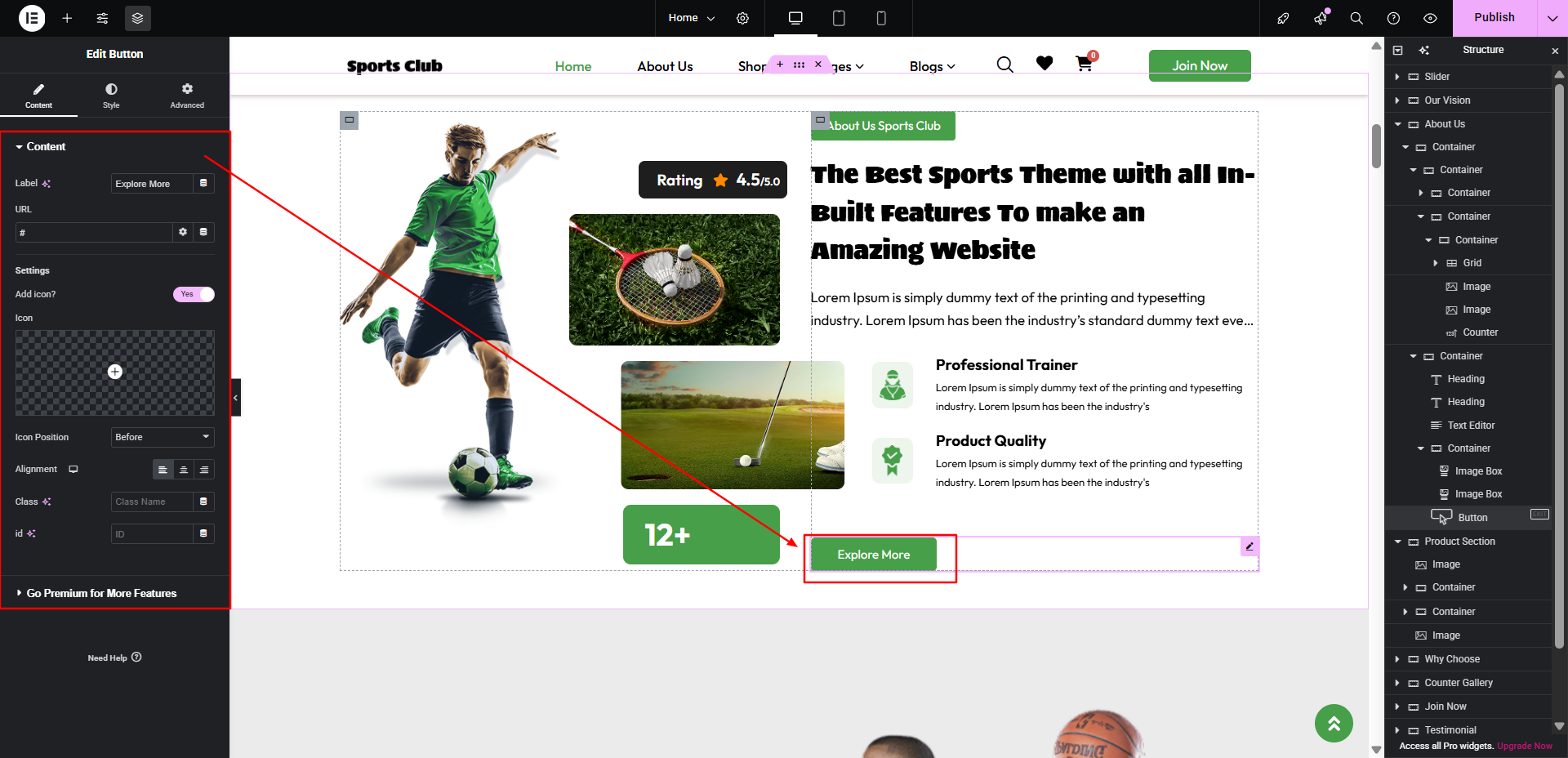Open the Icon Position dropdown

pos(163,437)
